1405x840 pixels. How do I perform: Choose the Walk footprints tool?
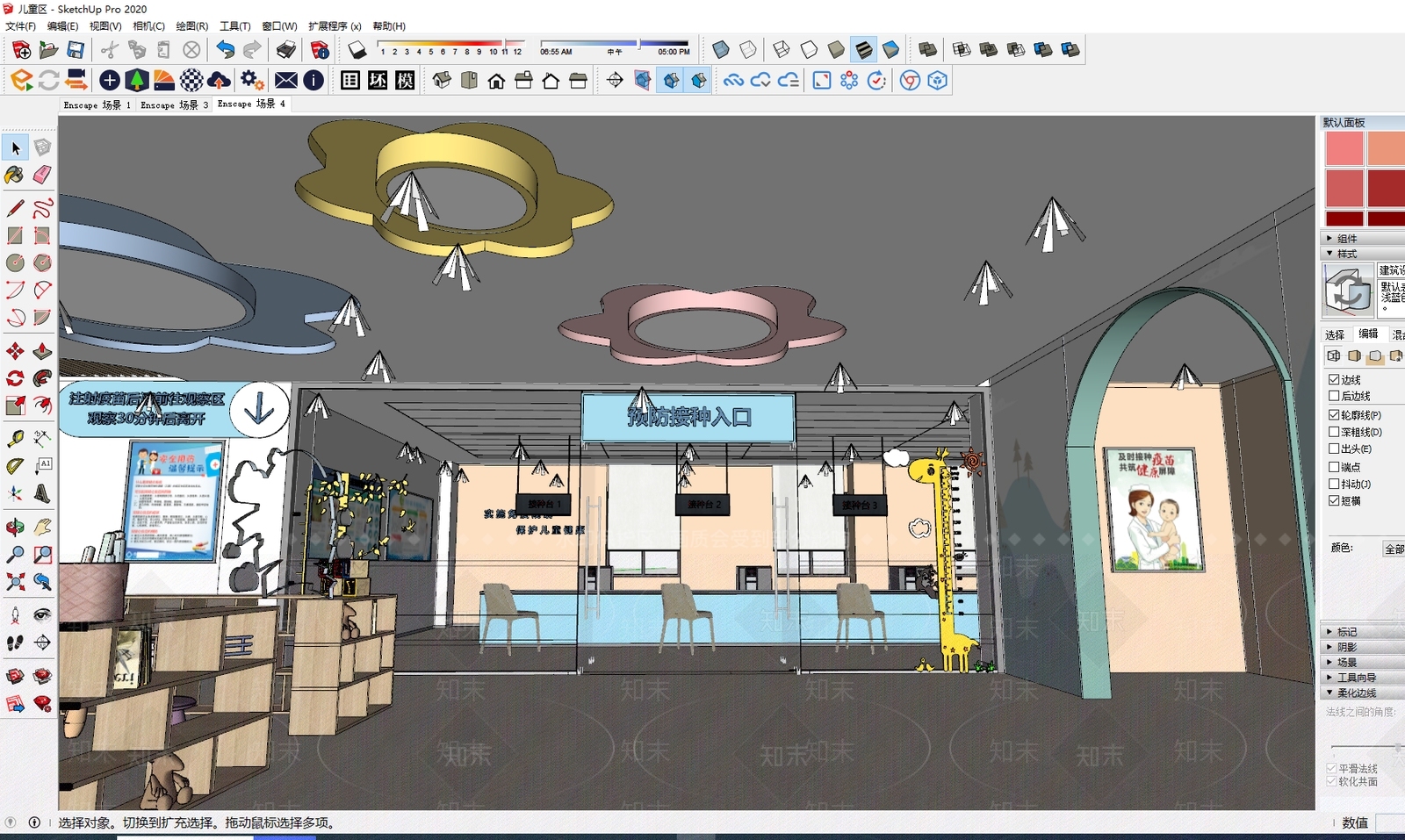point(15,643)
